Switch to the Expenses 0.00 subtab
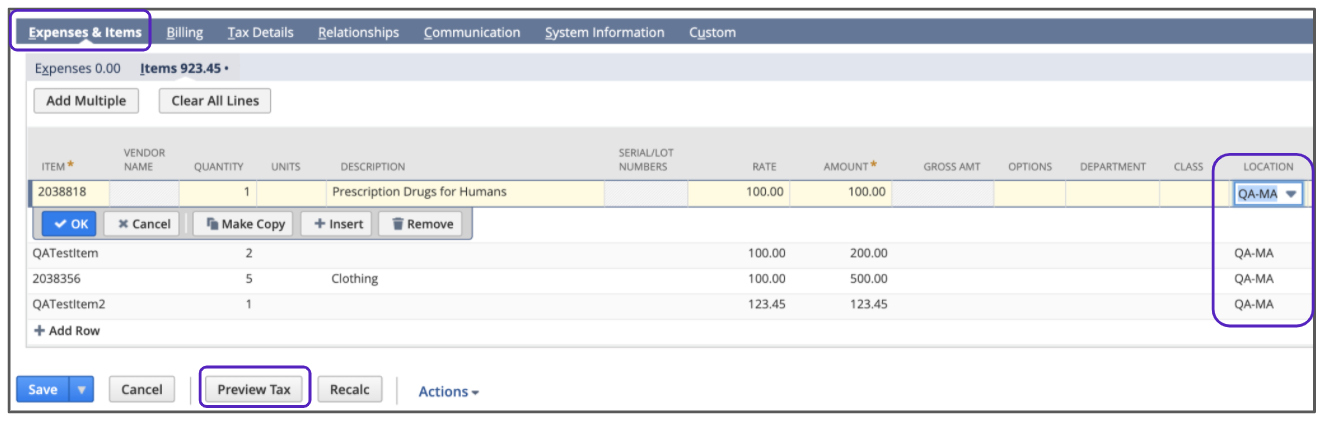This screenshot has height=426, width=1328. click(77, 68)
